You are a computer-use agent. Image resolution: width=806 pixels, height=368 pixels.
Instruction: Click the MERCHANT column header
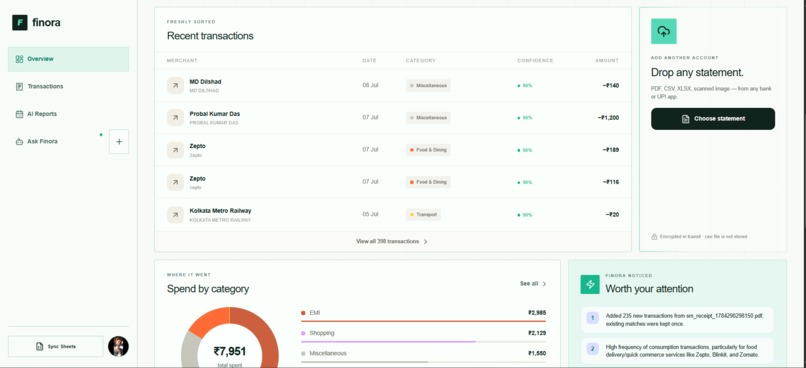point(182,61)
